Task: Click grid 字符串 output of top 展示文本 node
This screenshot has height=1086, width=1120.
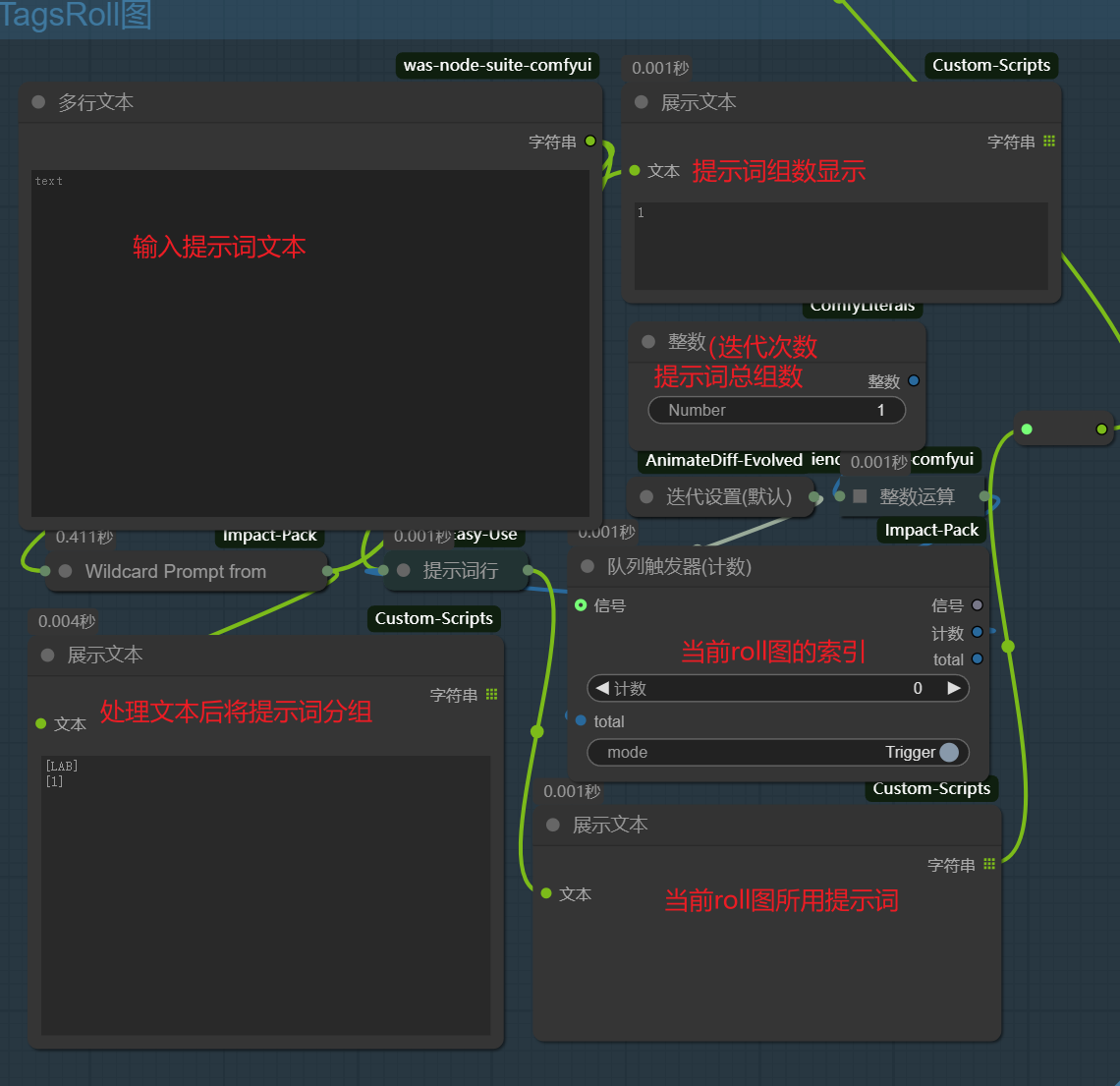Action: click(1049, 142)
